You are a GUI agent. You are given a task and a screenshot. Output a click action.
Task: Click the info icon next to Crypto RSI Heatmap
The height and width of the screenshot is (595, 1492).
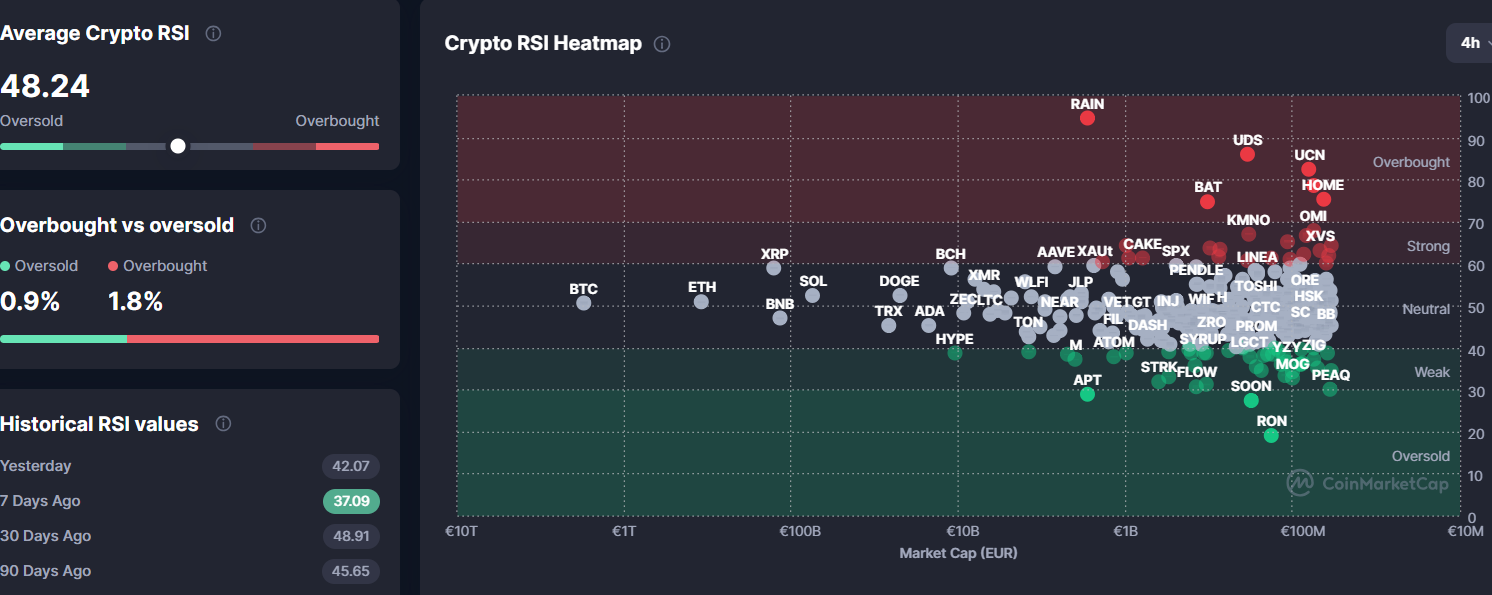(x=662, y=44)
